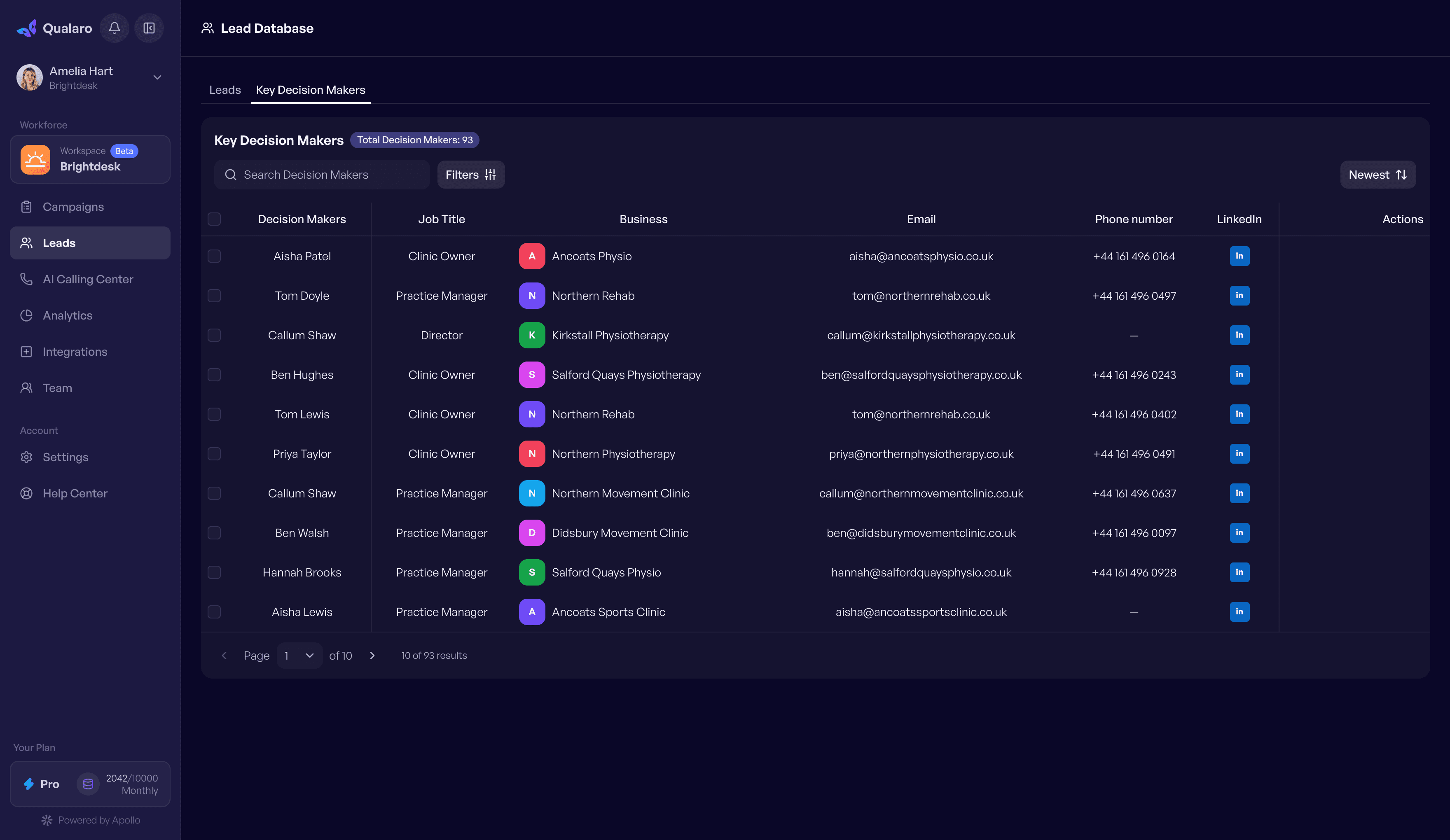The width and height of the screenshot is (1450, 840).
Task: Click the search magnifier icon
Action: (231, 175)
